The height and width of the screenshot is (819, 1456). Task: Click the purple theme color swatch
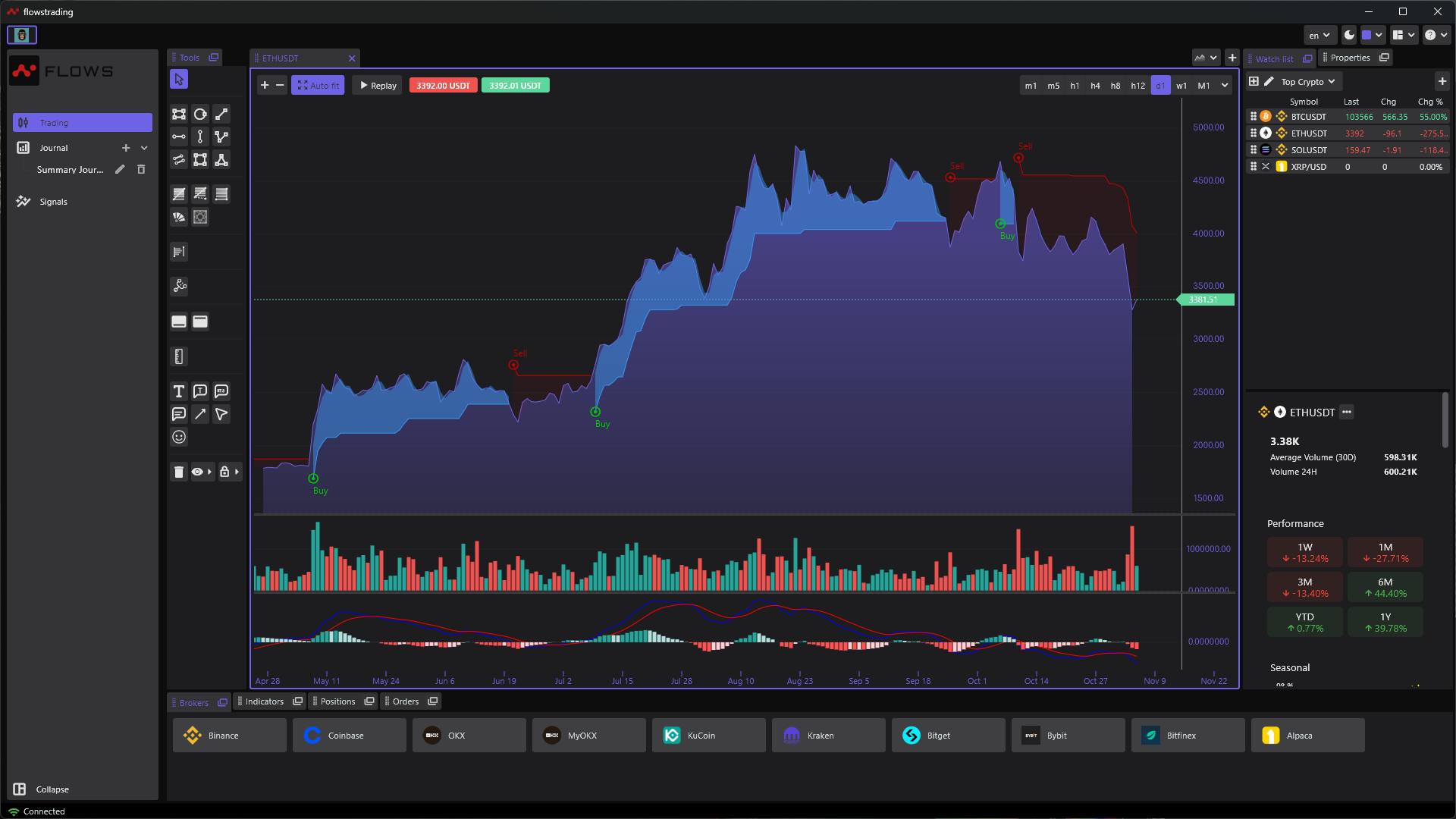tap(1367, 35)
